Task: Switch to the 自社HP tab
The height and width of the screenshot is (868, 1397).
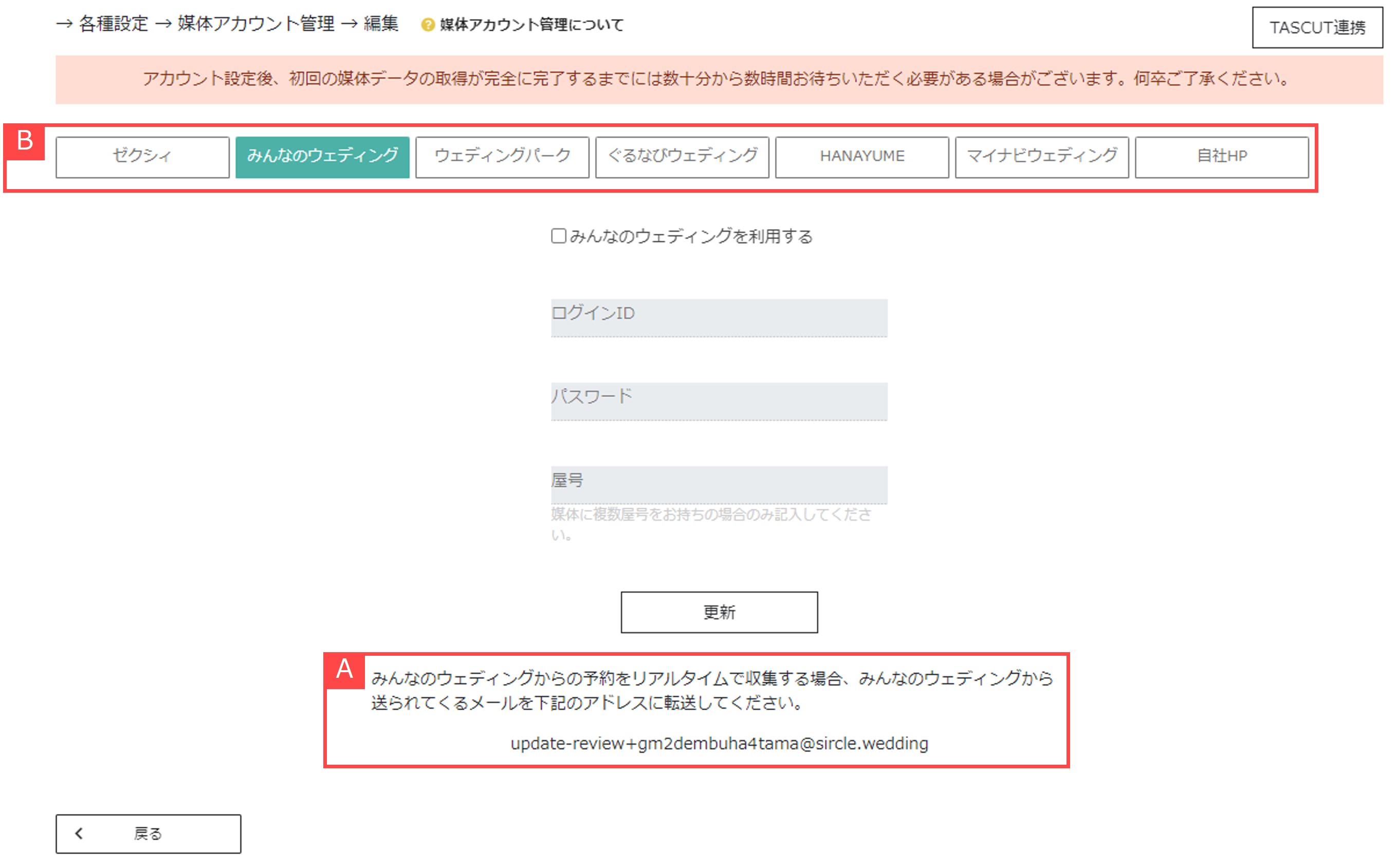Action: pyautogui.click(x=1221, y=156)
